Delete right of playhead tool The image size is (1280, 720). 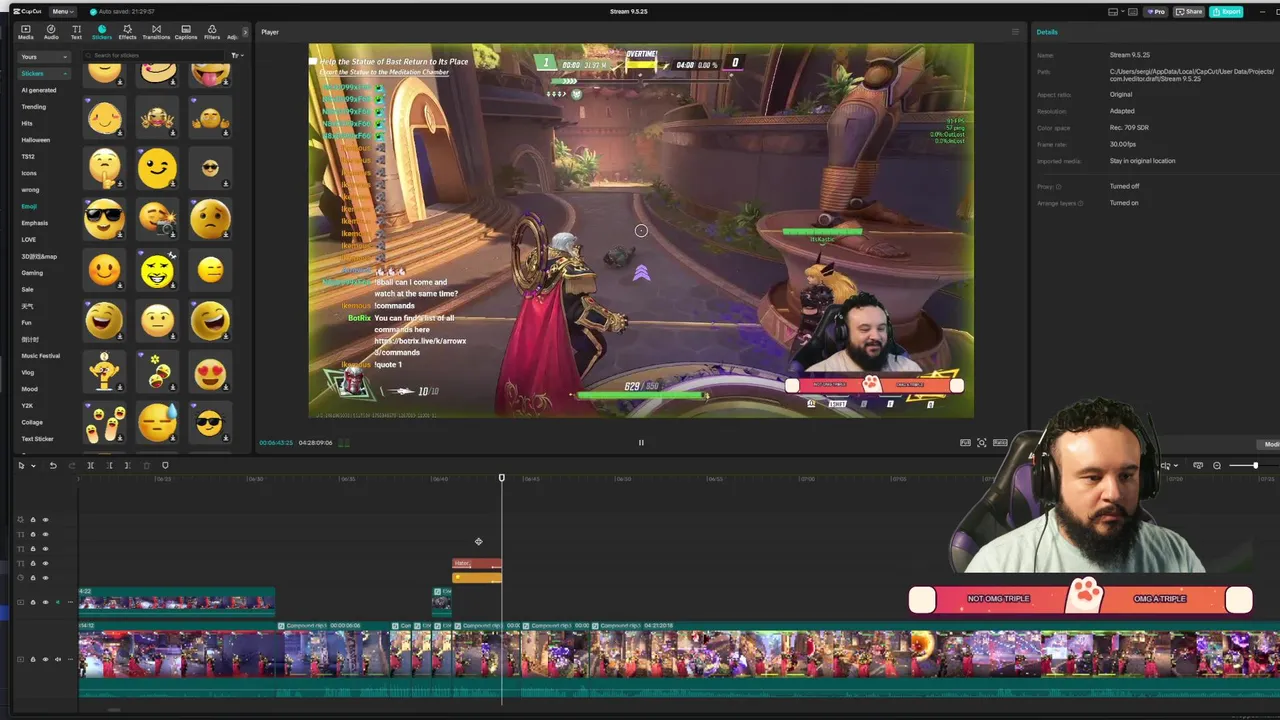click(x=128, y=466)
